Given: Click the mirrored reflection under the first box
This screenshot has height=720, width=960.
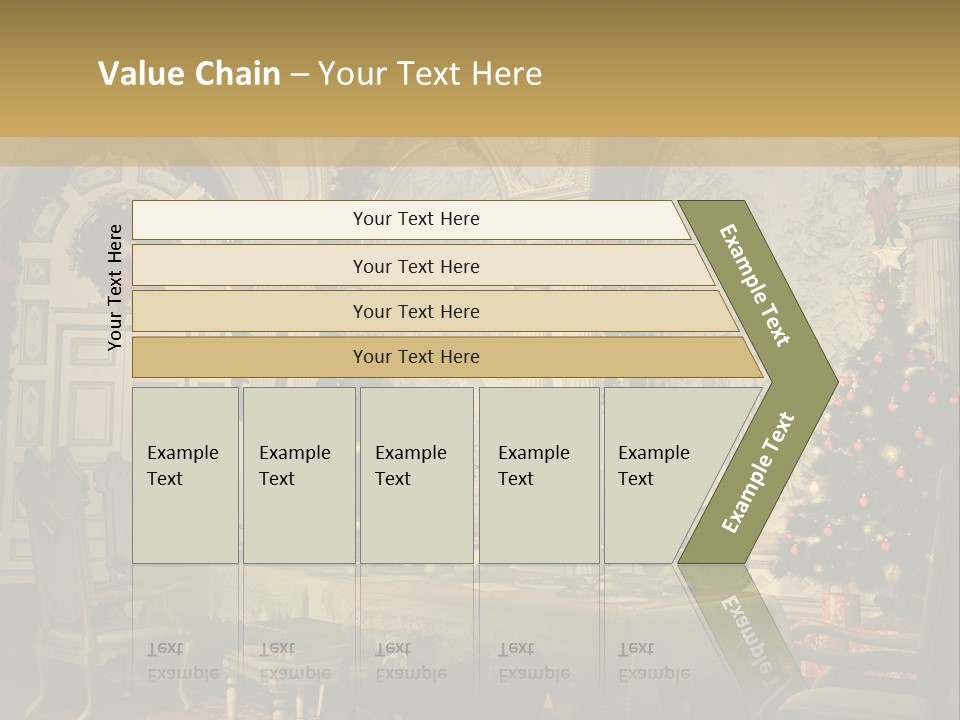Looking at the screenshot, I should [x=183, y=661].
